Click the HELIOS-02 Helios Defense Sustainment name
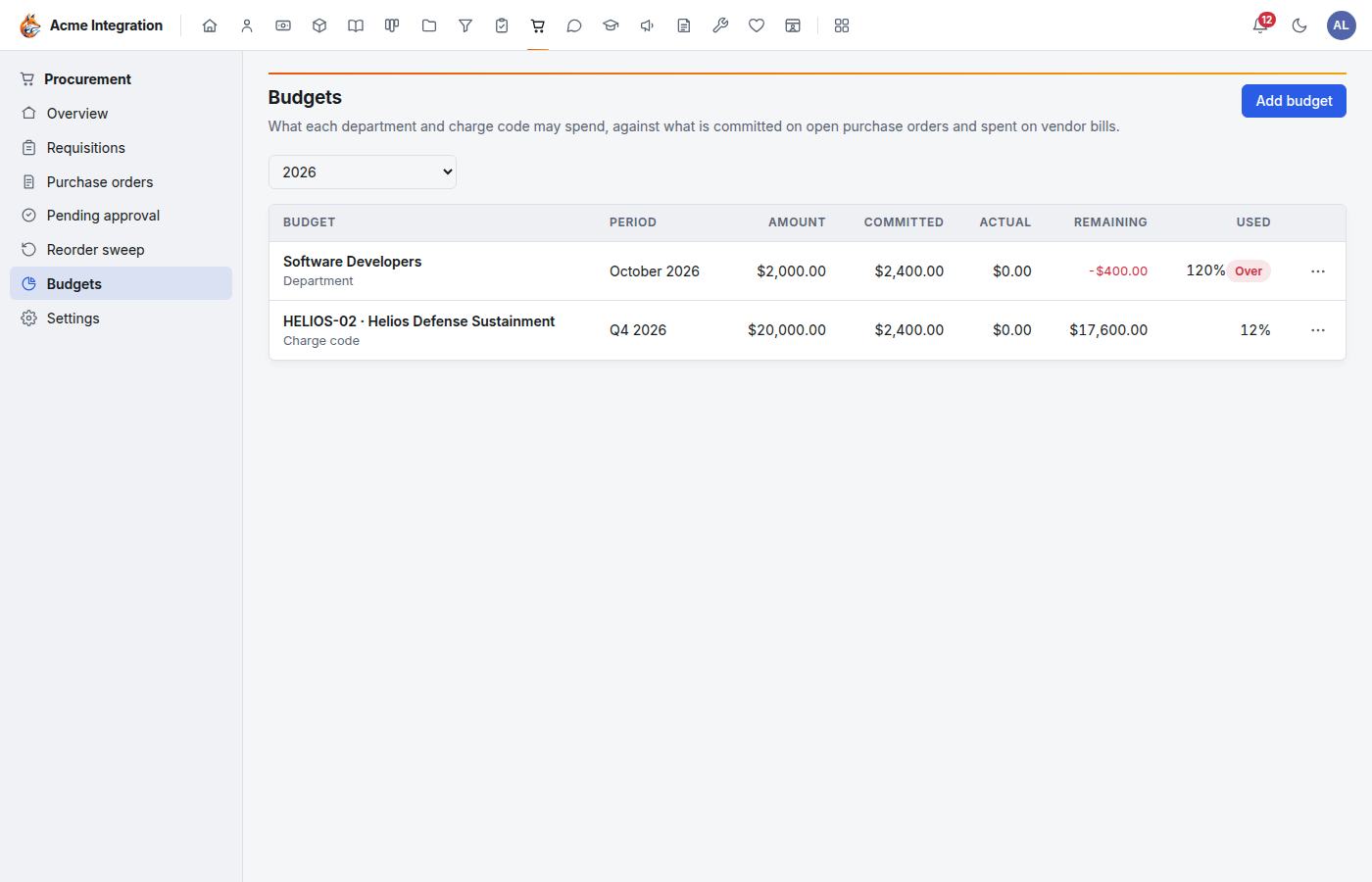1372x882 pixels. tap(419, 321)
